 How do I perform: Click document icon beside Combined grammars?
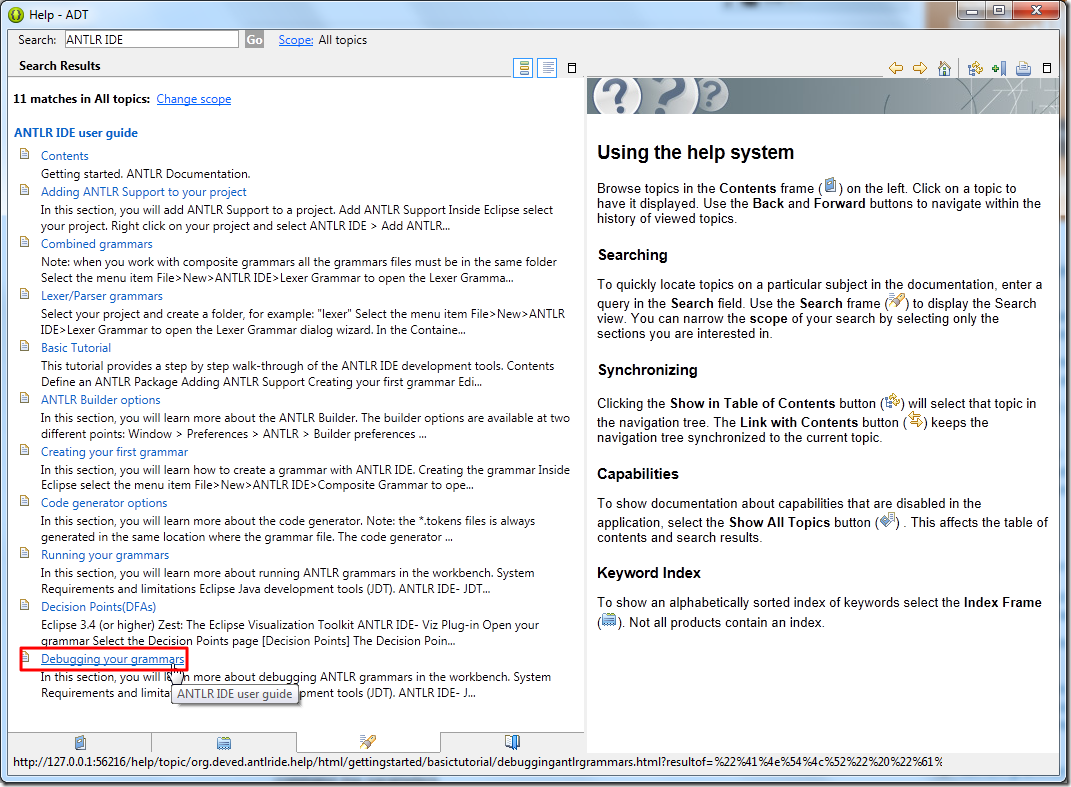(x=25, y=243)
